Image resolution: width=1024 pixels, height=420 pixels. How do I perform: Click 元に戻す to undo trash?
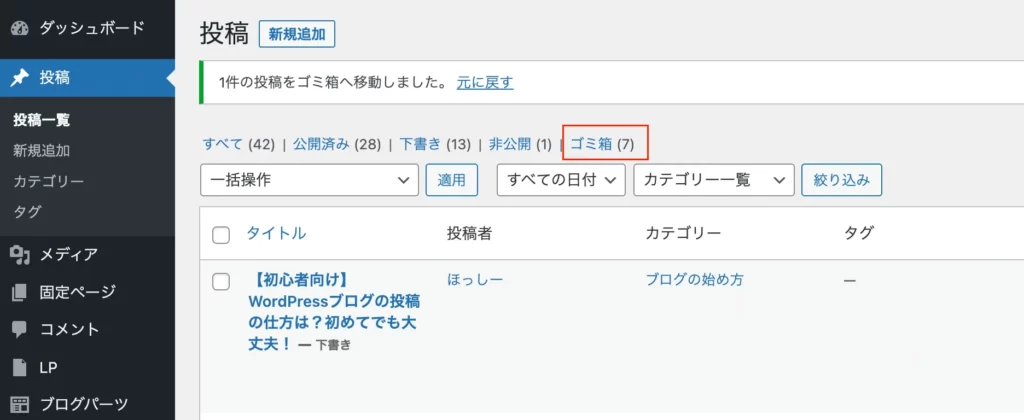(x=485, y=82)
